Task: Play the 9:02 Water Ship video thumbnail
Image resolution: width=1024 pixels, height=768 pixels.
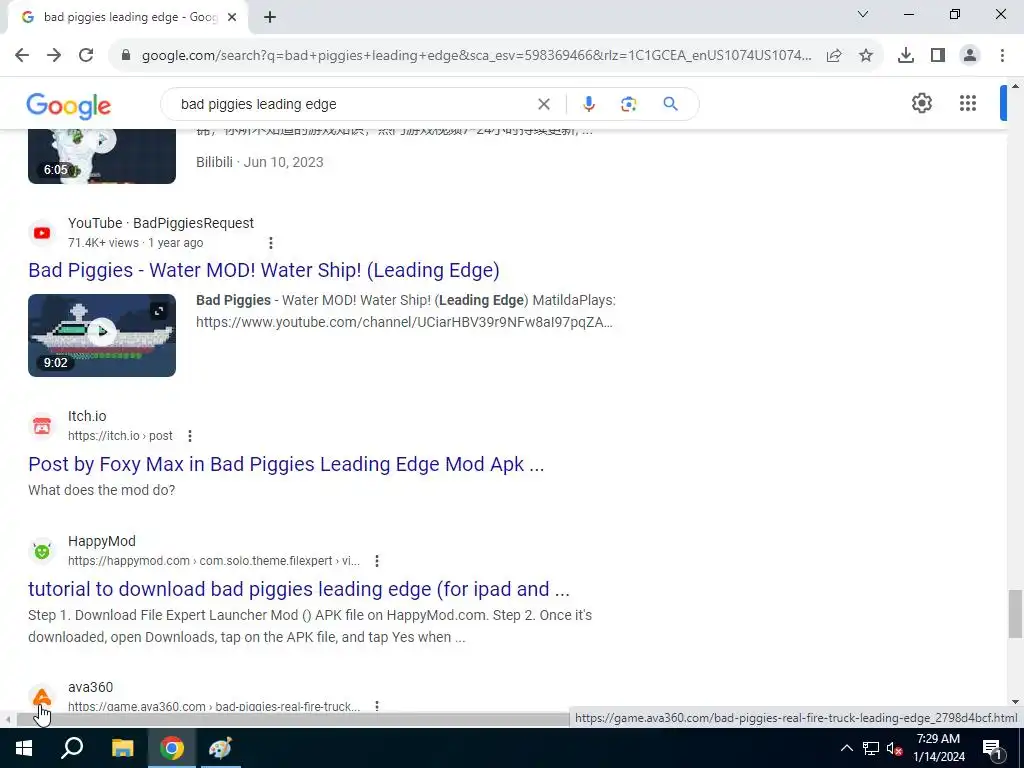Action: tap(102, 335)
